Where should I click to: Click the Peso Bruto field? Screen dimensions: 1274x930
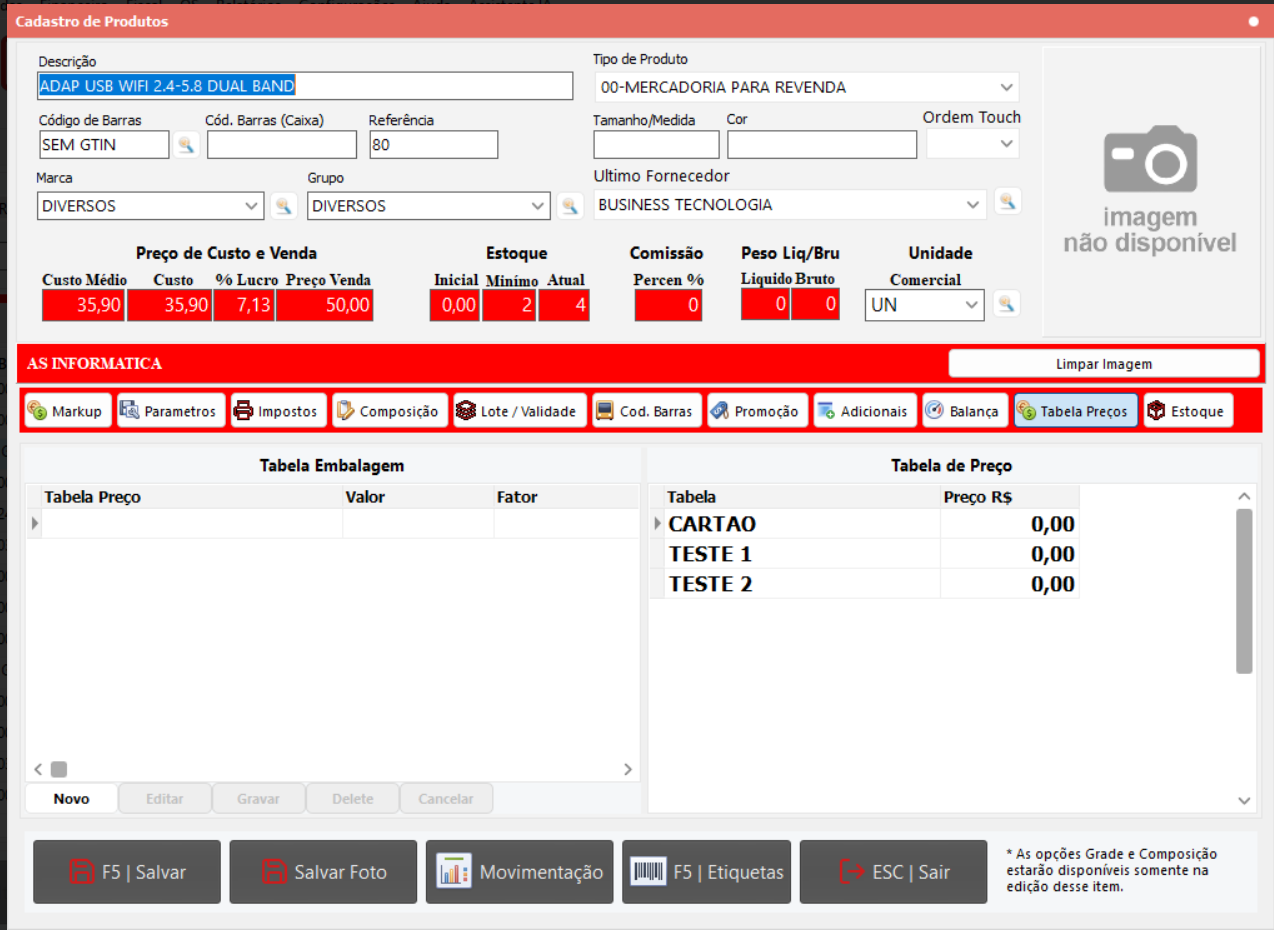tap(815, 305)
